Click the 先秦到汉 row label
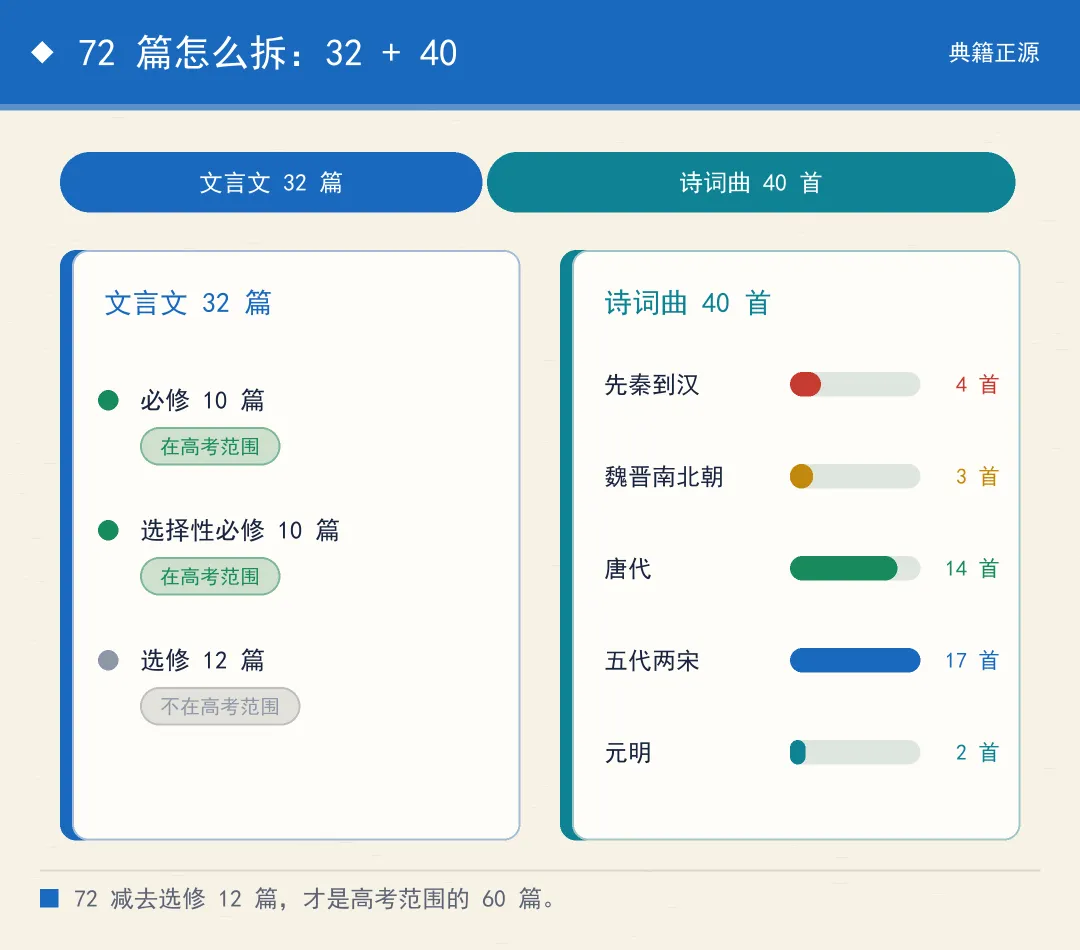Viewport: 1080px width, 950px height. 652,384
